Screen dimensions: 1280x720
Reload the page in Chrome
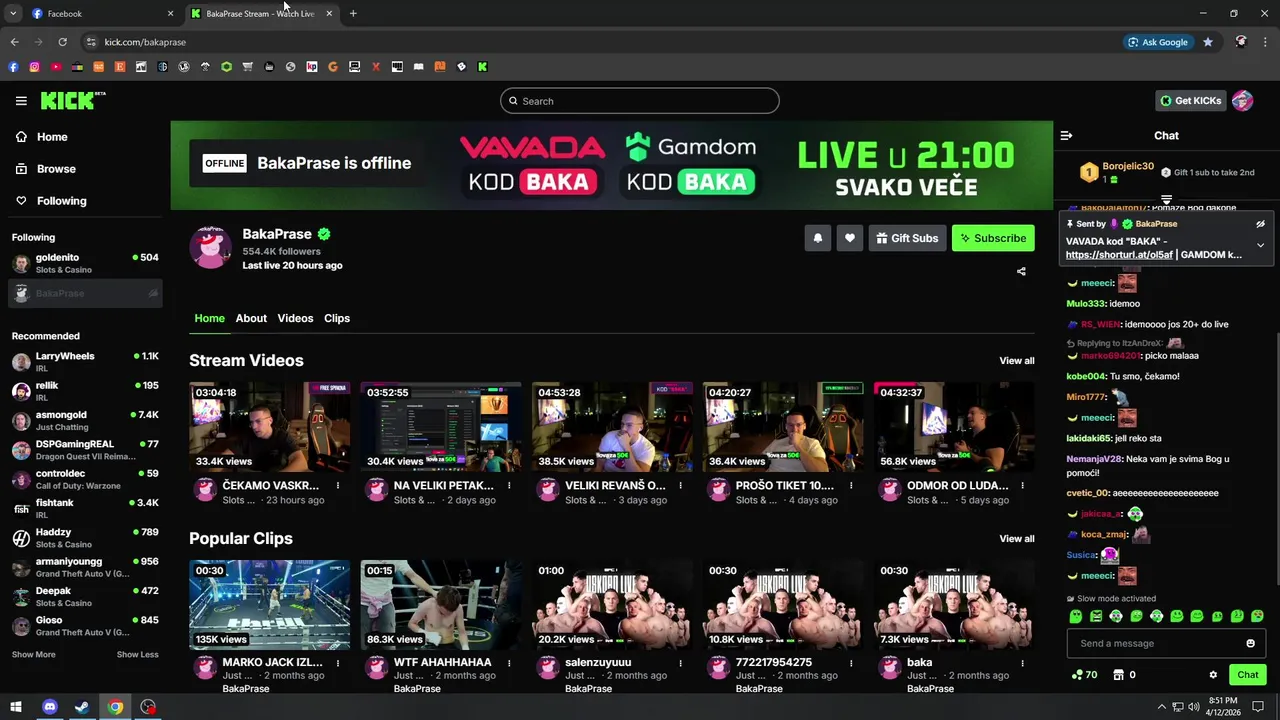click(x=62, y=42)
